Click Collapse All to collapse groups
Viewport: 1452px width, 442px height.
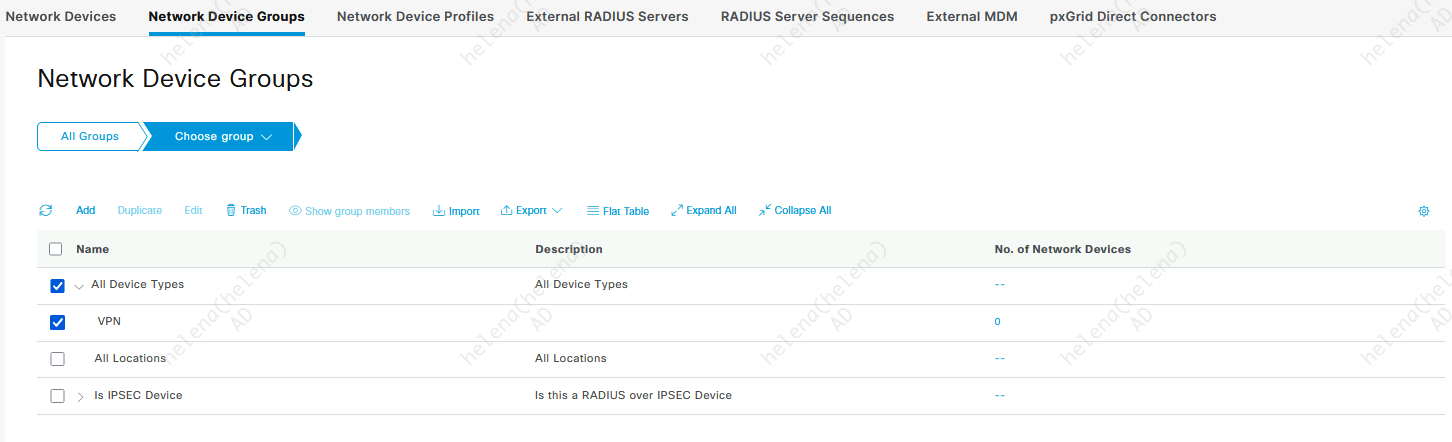(x=794, y=211)
